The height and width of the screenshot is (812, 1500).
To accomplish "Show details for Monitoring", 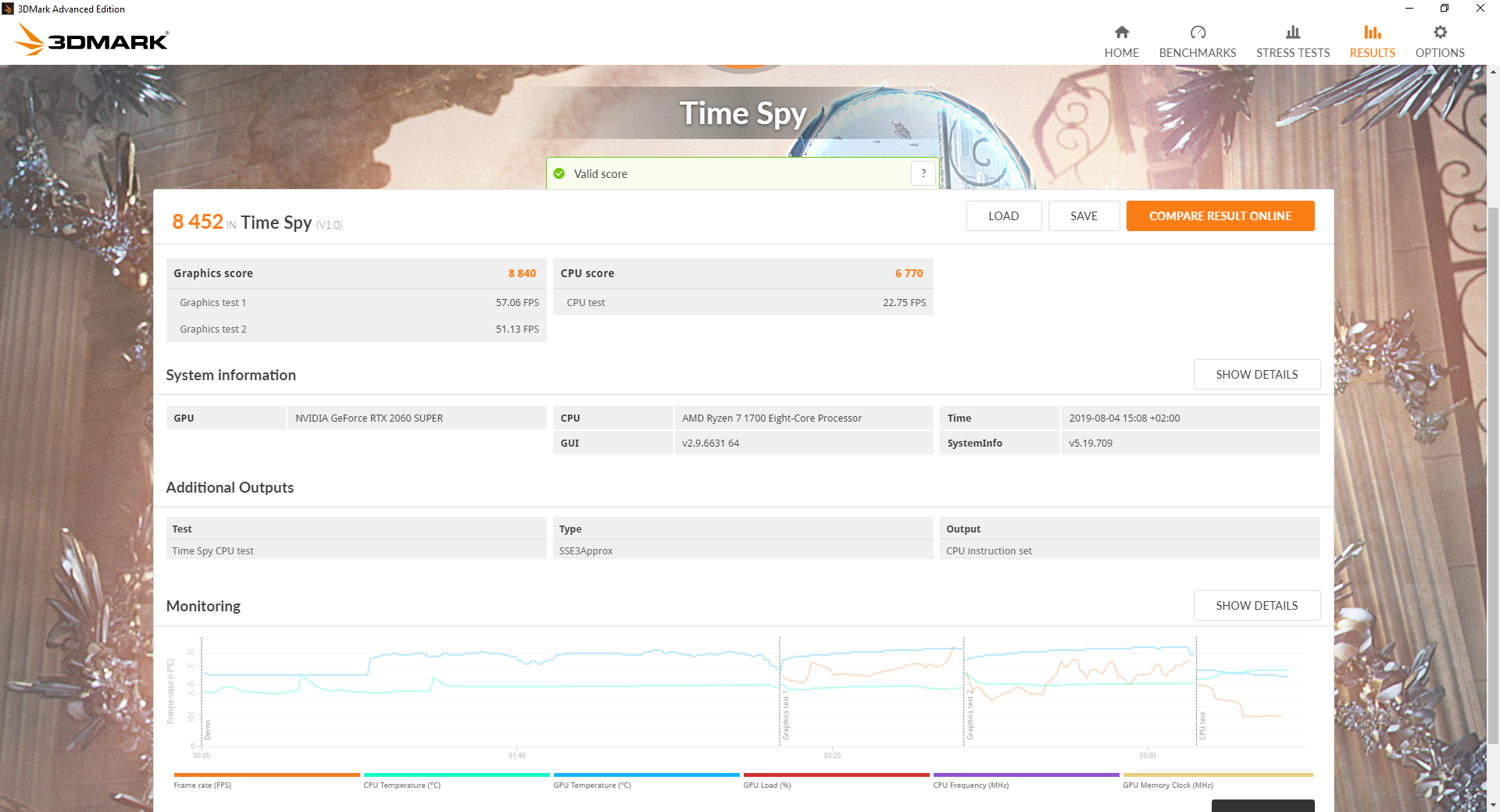I will pyautogui.click(x=1257, y=606).
